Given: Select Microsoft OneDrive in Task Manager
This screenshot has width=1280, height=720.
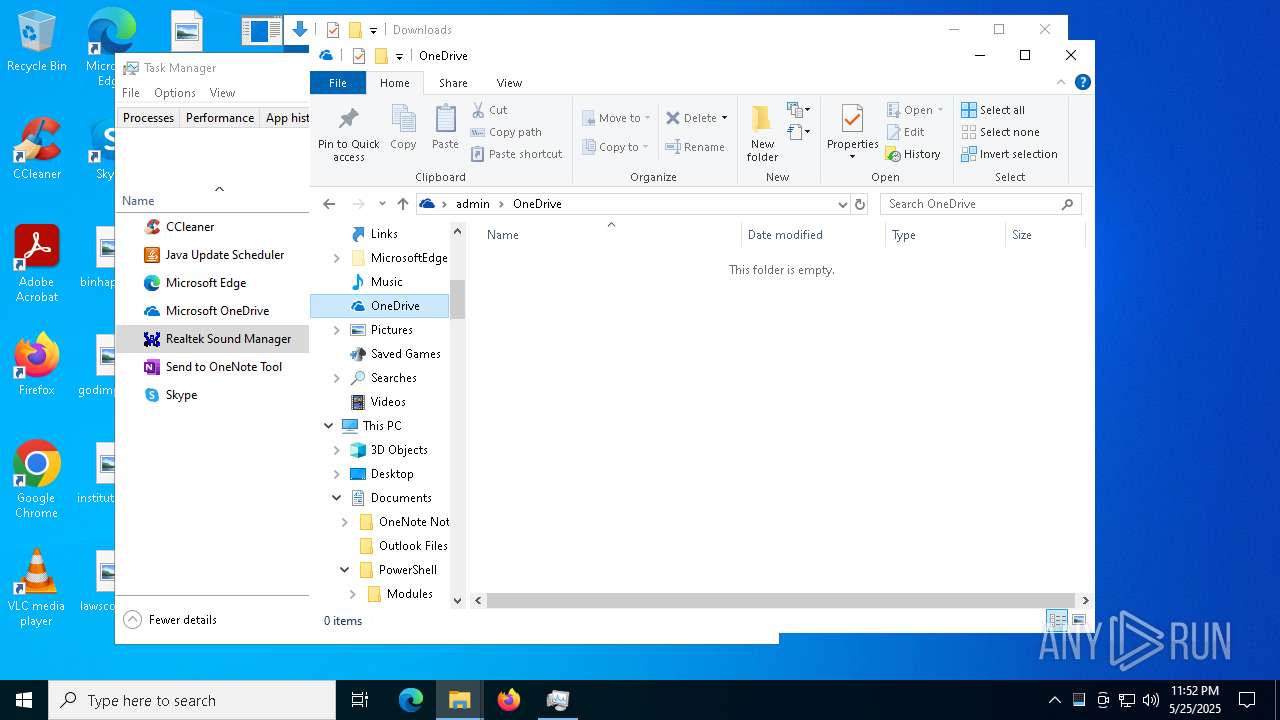Looking at the screenshot, I should coord(217,311).
